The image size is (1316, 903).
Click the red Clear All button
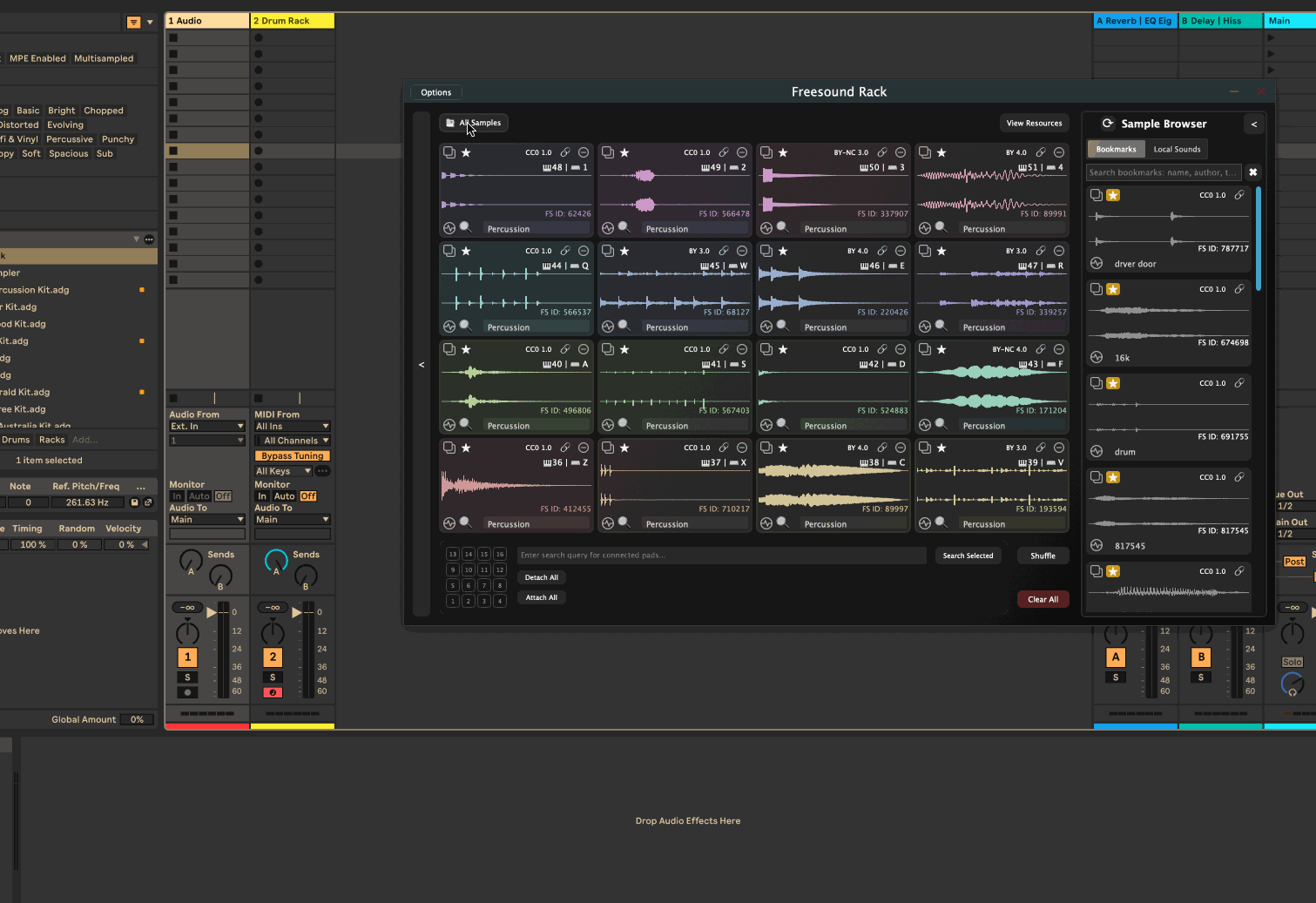click(x=1043, y=599)
